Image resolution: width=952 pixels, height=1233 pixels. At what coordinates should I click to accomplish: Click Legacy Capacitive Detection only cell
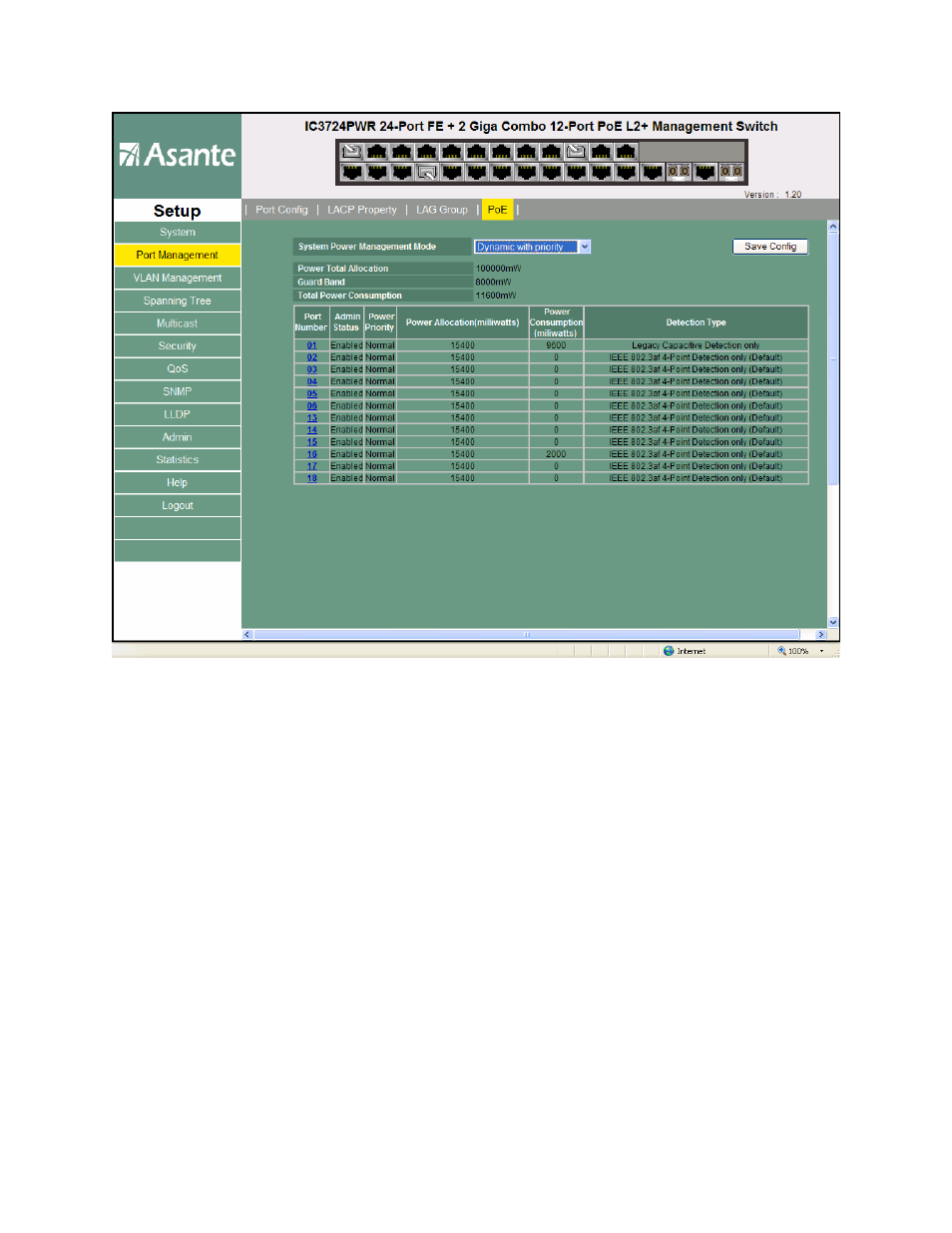(x=696, y=345)
